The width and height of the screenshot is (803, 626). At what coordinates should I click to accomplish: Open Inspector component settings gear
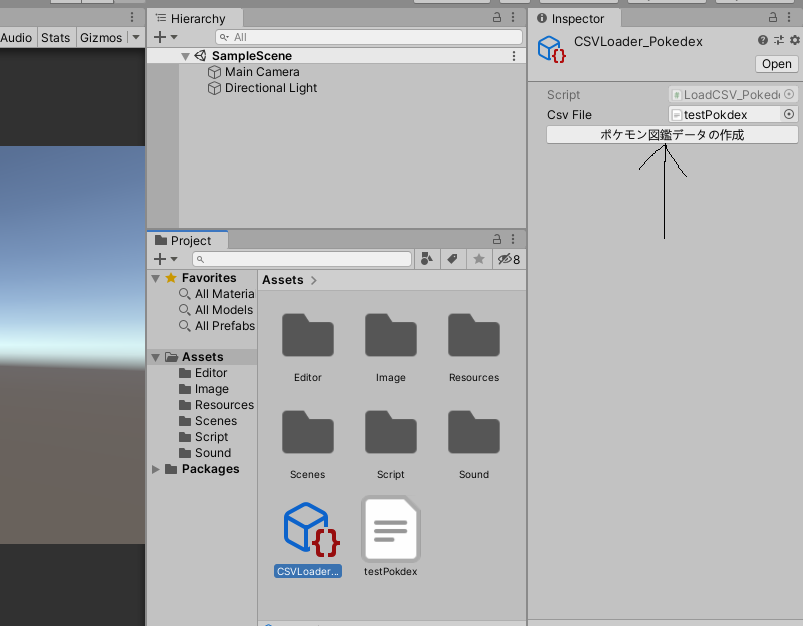(x=794, y=40)
